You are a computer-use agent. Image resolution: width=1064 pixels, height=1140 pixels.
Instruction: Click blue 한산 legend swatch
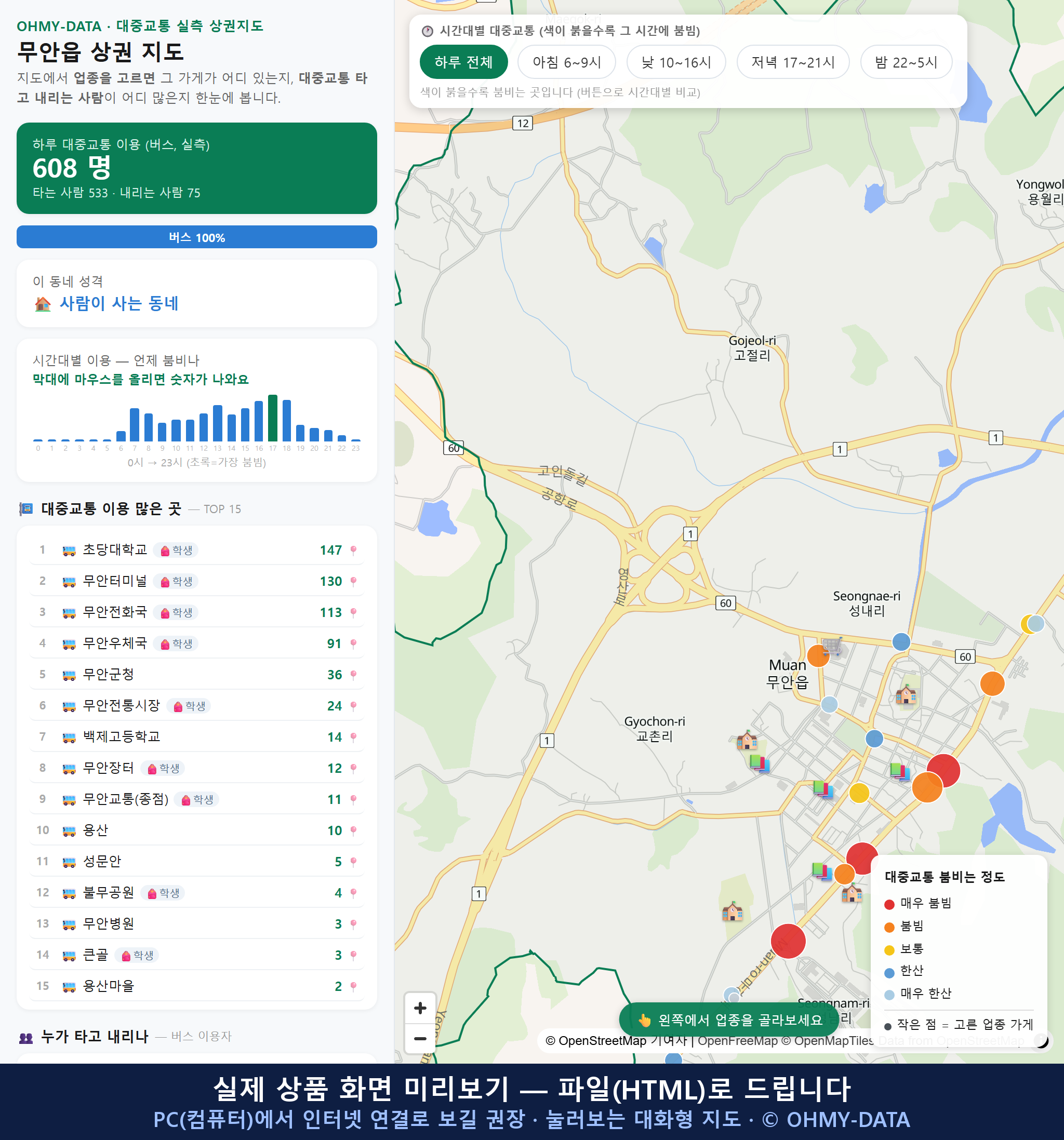point(889,973)
